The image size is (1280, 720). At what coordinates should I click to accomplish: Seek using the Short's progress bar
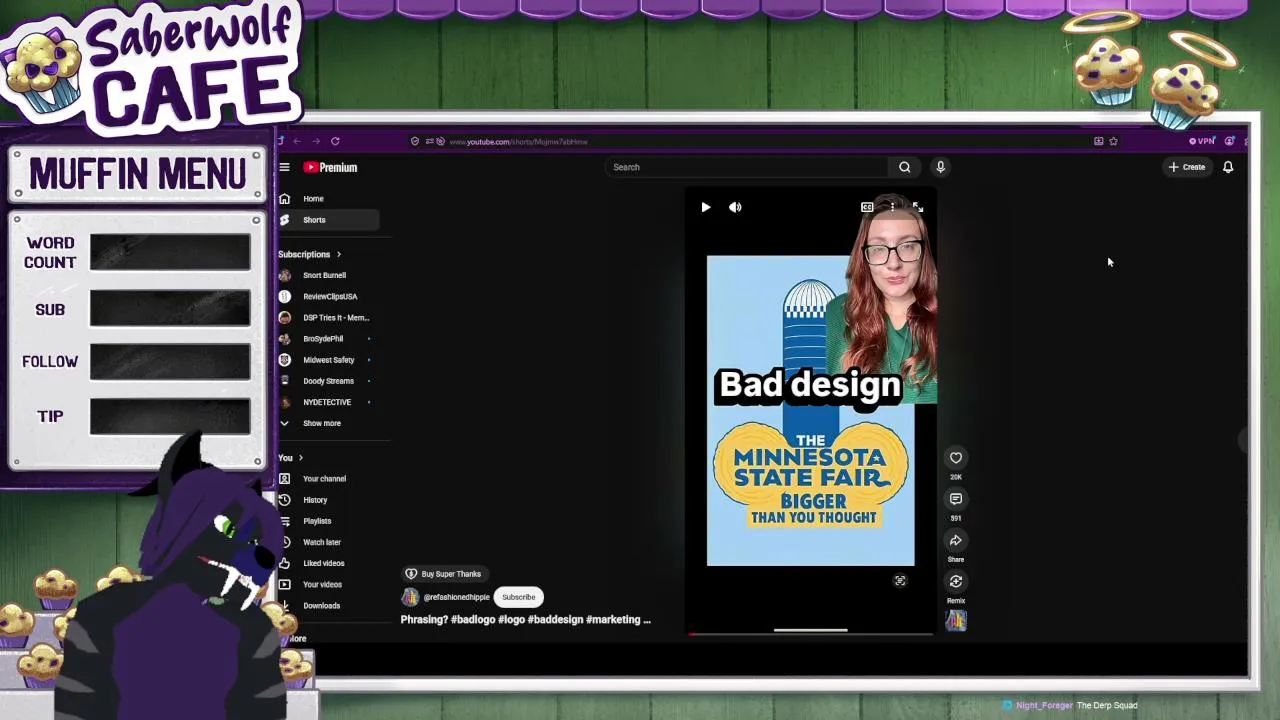[x=811, y=632]
